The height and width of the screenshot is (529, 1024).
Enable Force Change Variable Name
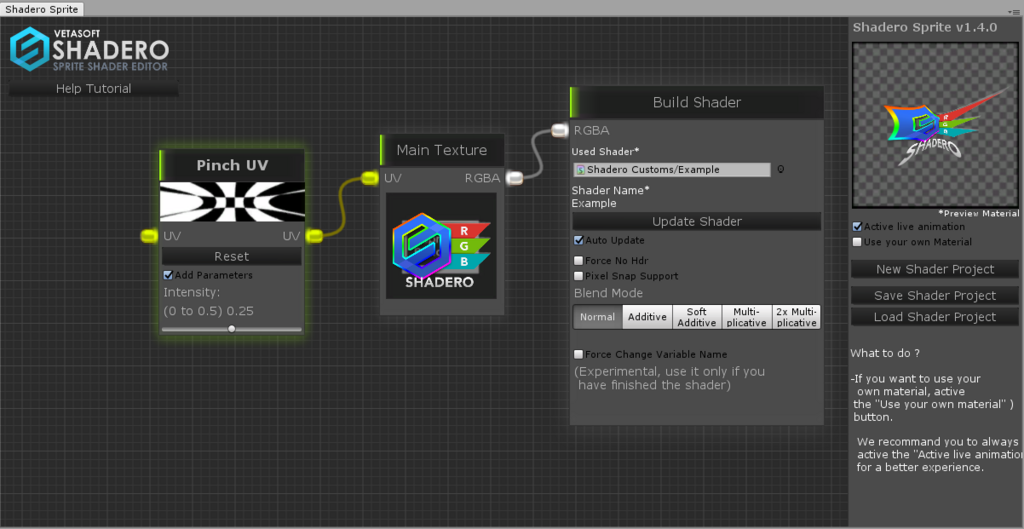coord(578,355)
